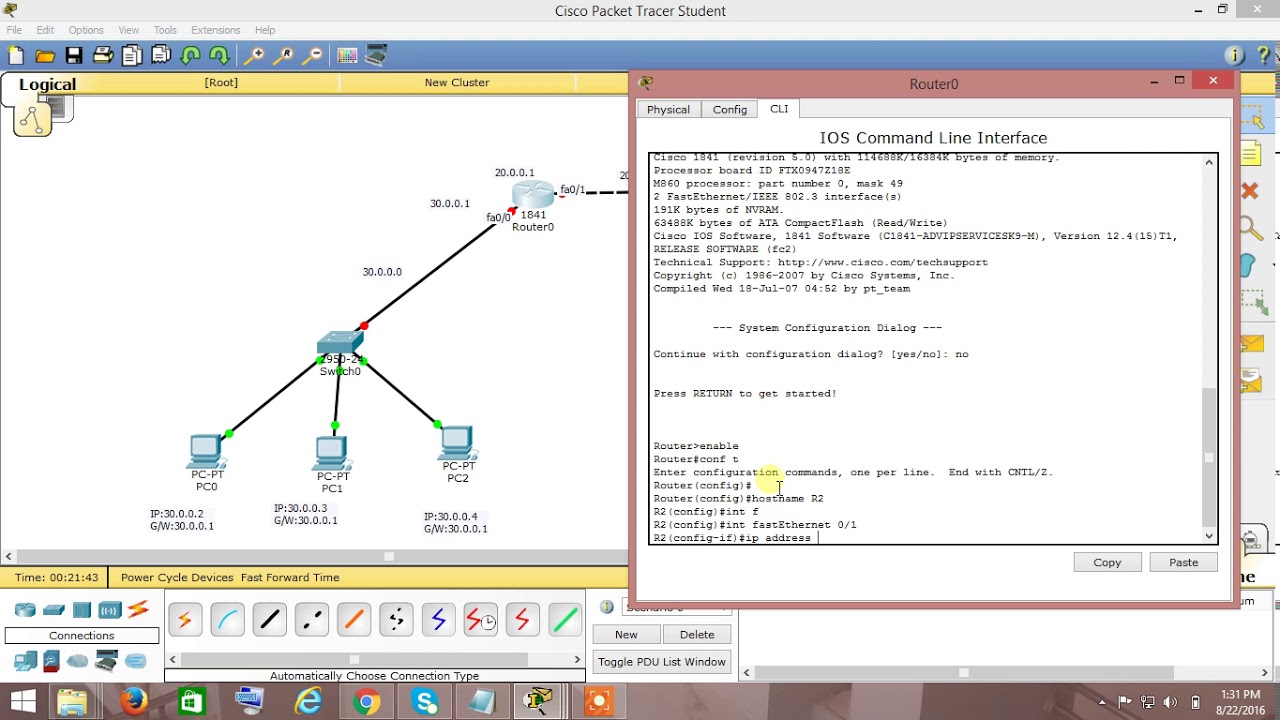
Task: Select the End Devices category icon
Action: 25,661
